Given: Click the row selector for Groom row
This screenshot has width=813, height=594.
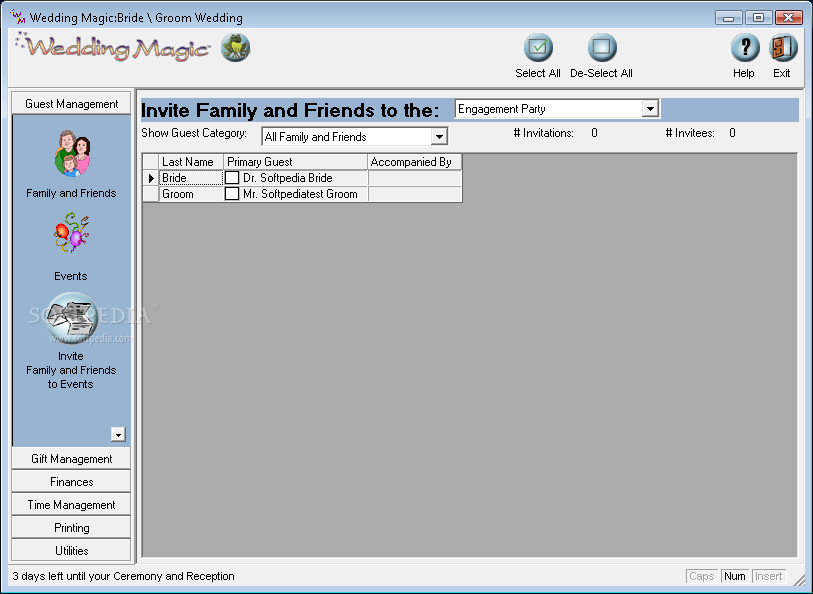Looking at the screenshot, I should (150, 194).
